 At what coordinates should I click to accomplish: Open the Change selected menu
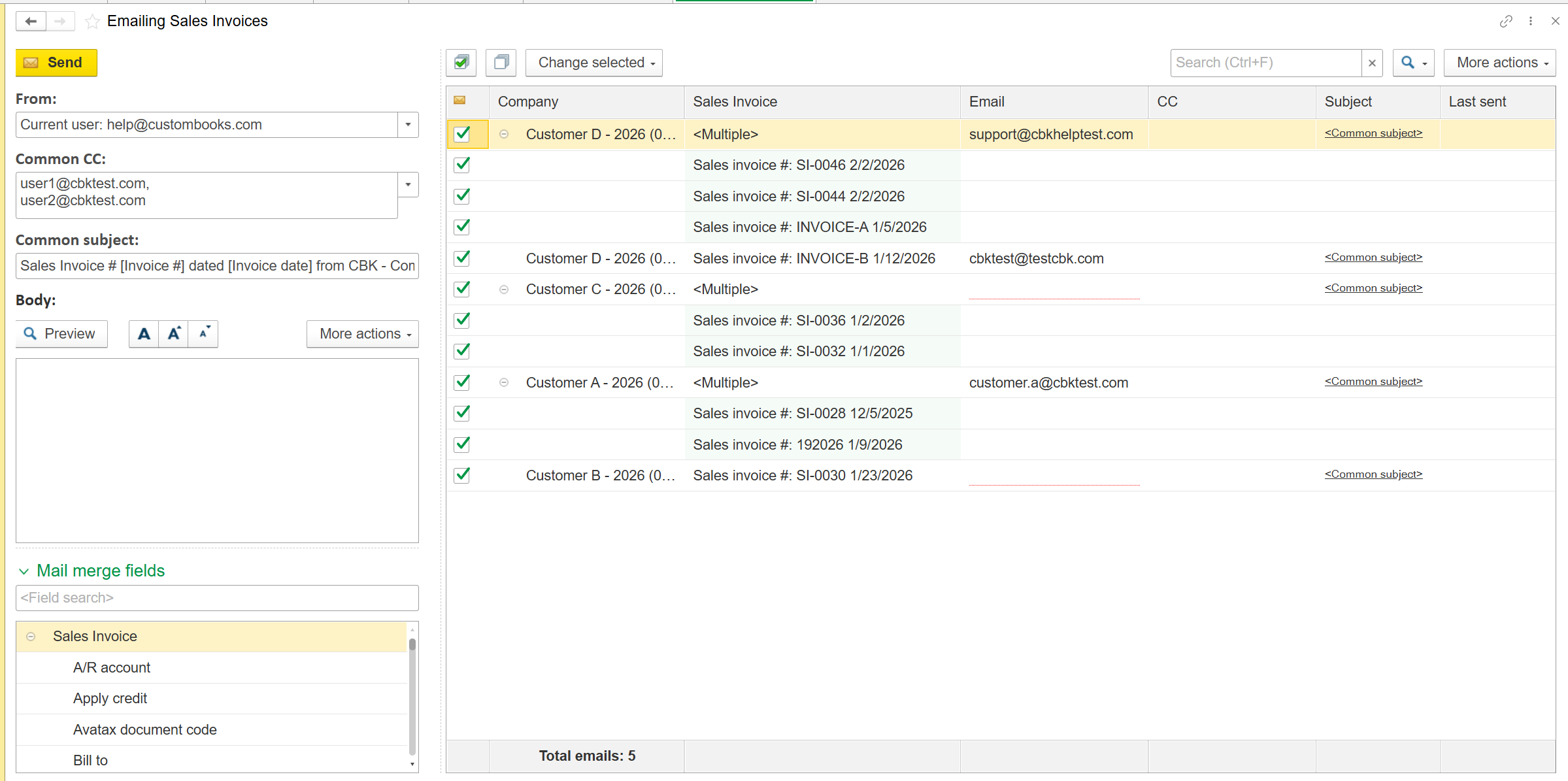(x=594, y=63)
